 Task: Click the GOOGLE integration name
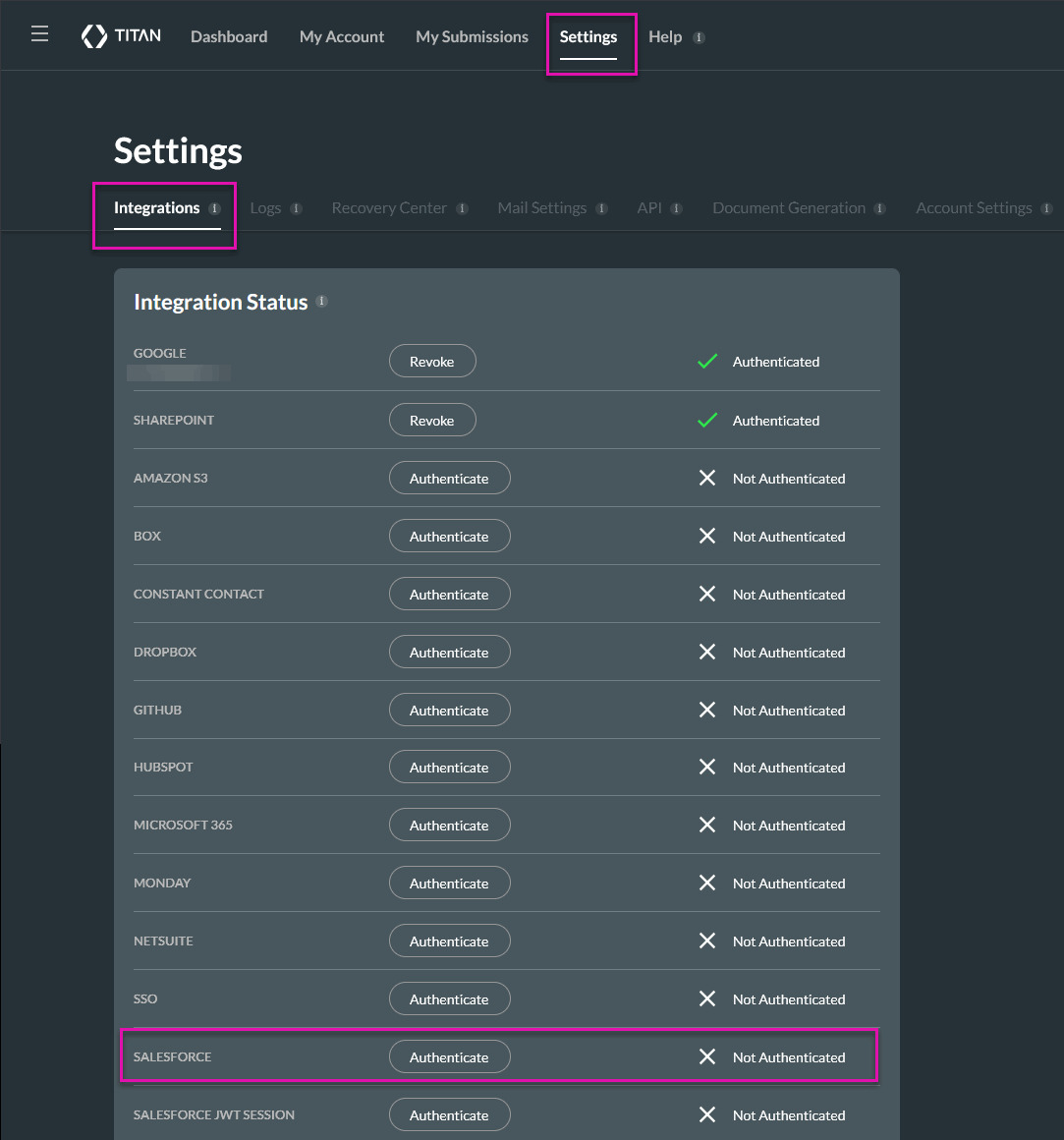160,353
